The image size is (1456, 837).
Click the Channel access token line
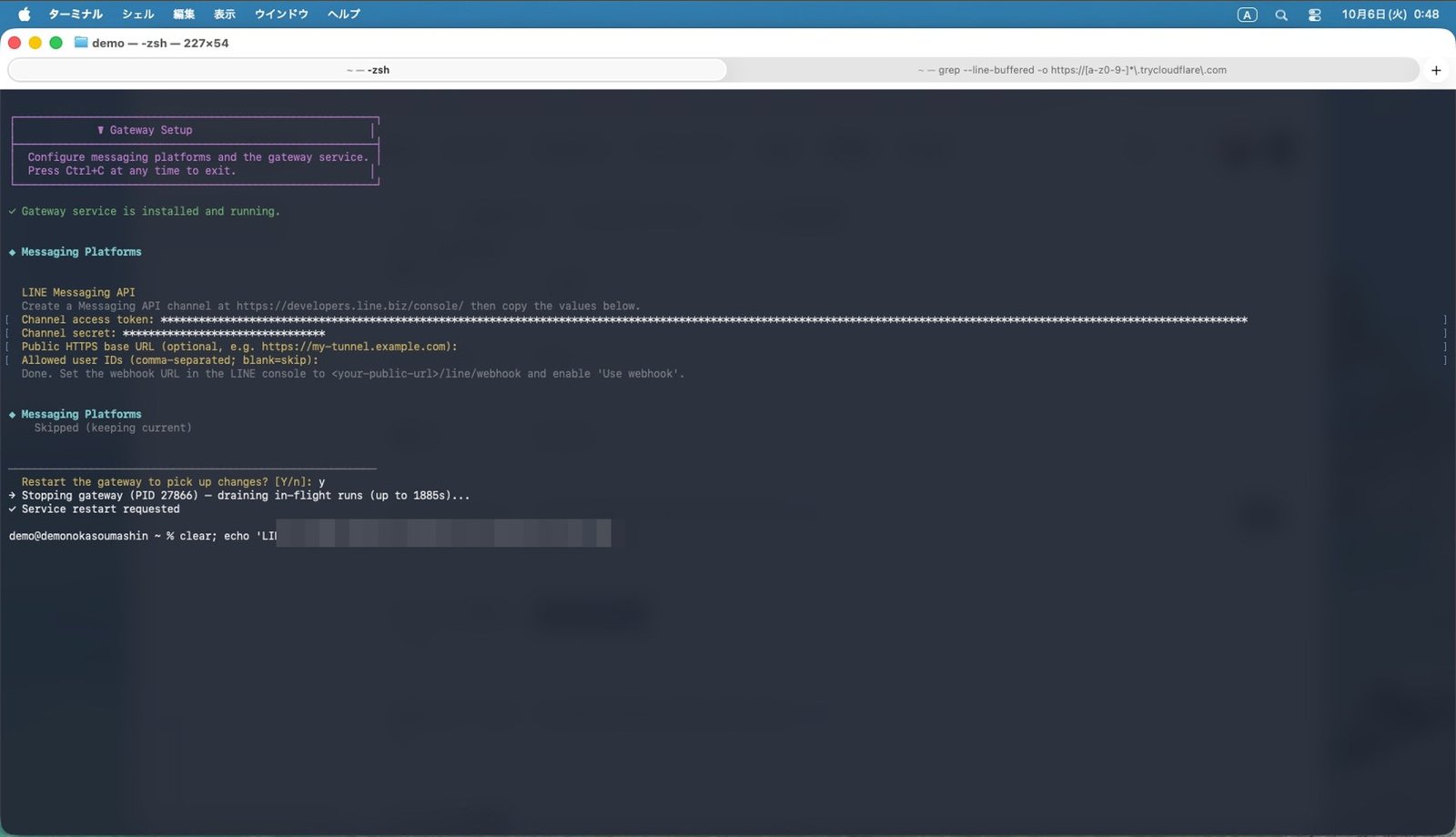[x=634, y=319]
